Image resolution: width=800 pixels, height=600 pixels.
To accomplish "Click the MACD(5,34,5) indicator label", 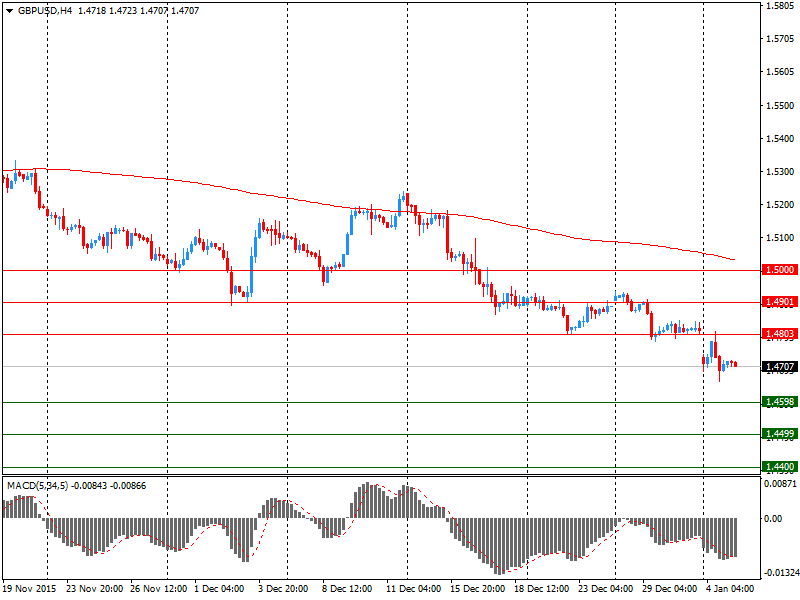I will click(x=38, y=485).
